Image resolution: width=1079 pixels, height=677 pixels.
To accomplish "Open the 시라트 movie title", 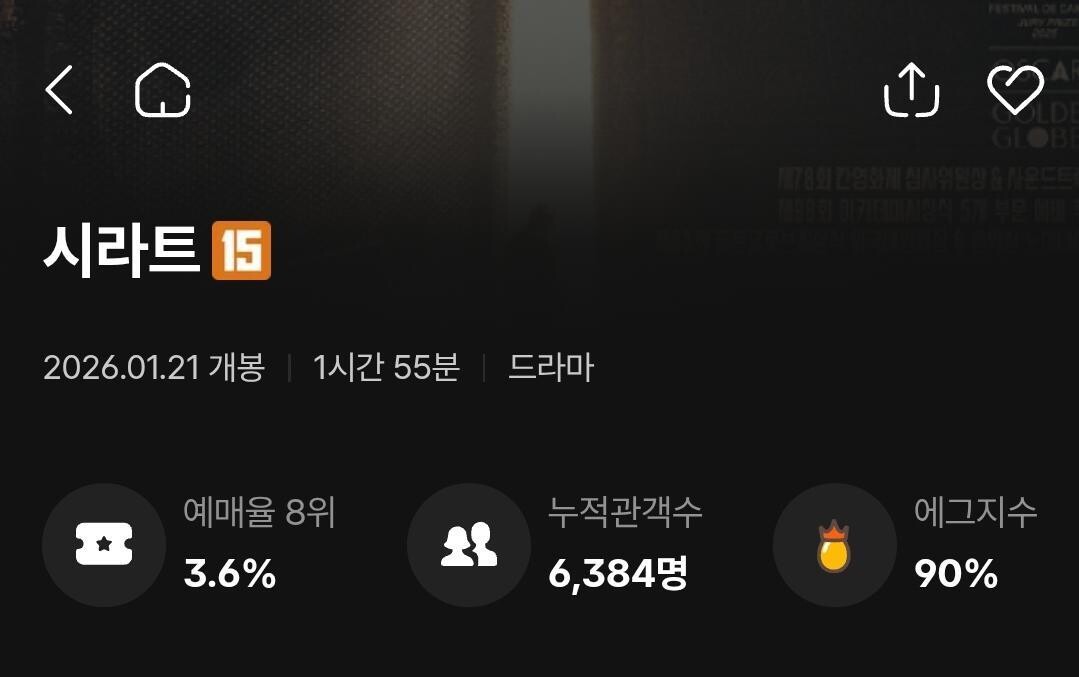I will (122, 250).
